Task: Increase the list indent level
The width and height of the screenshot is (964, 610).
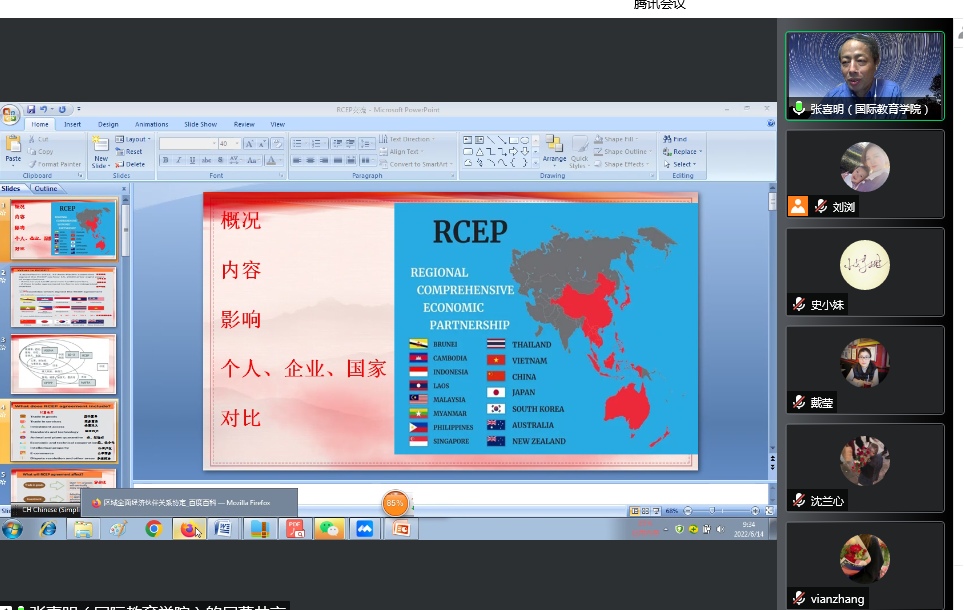Action: pyautogui.click(x=350, y=144)
